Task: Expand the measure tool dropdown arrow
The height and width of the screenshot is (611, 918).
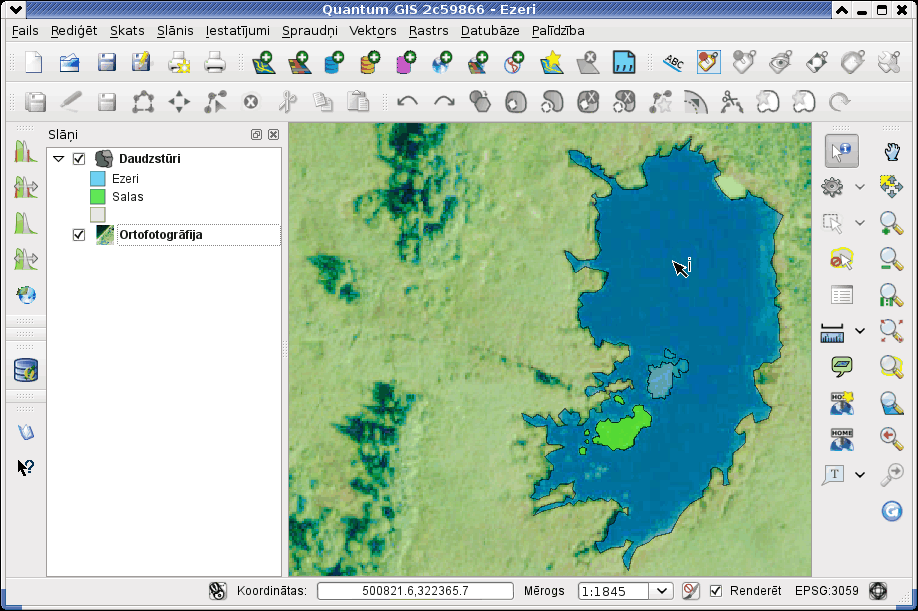Action: [x=859, y=331]
